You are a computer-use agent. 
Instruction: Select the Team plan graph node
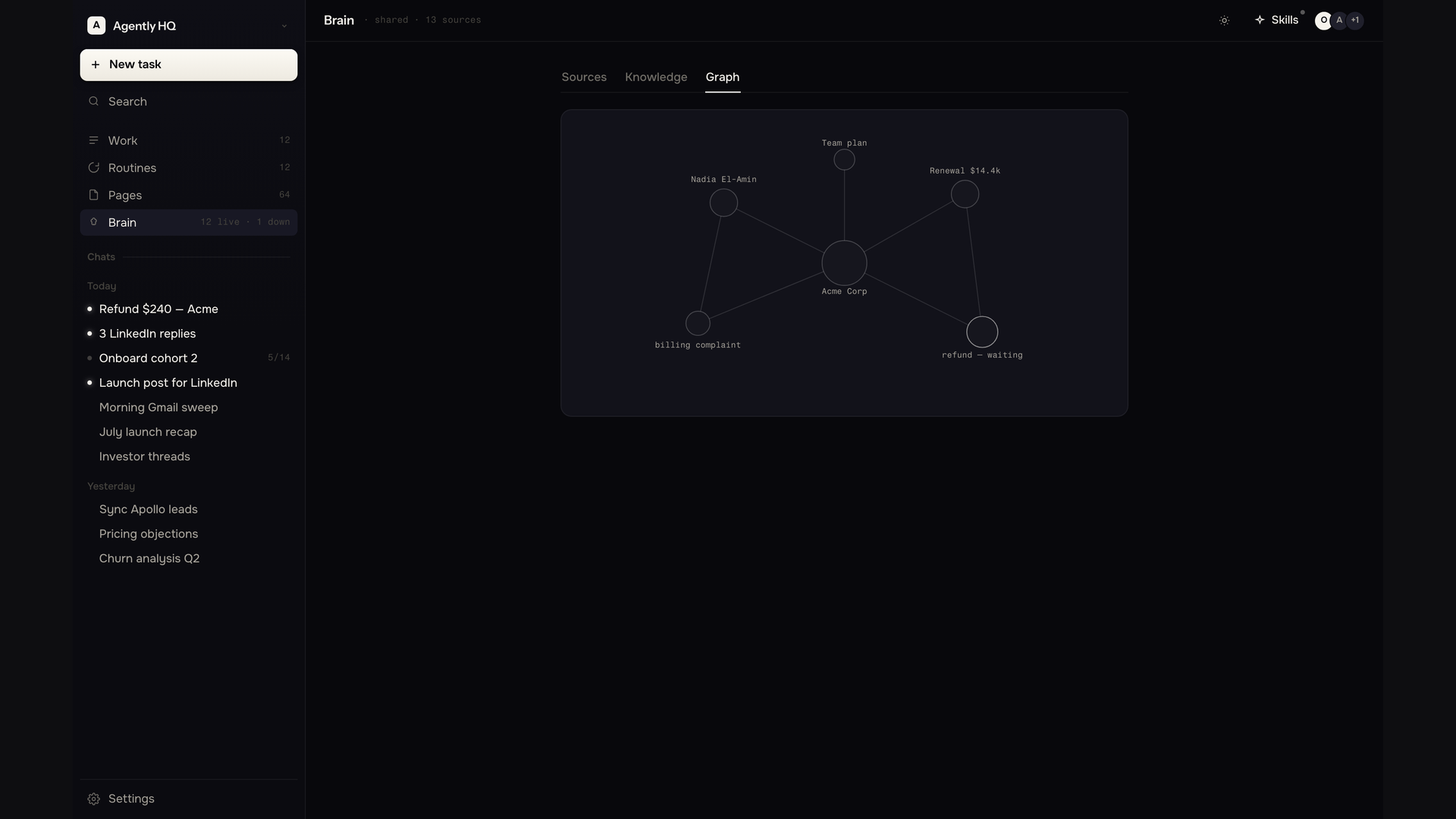(x=844, y=160)
